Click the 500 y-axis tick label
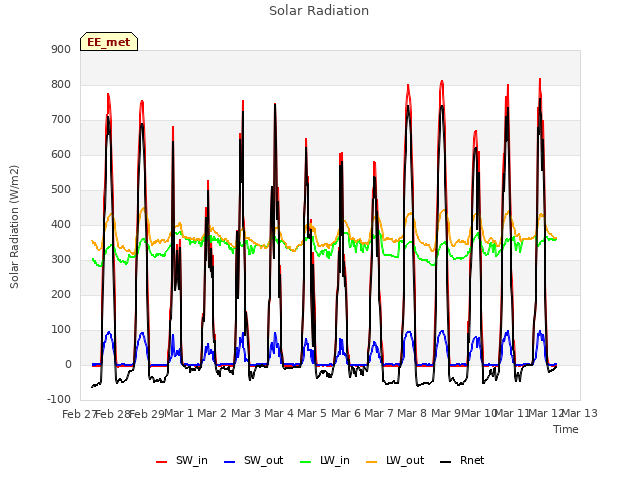 click(x=61, y=190)
